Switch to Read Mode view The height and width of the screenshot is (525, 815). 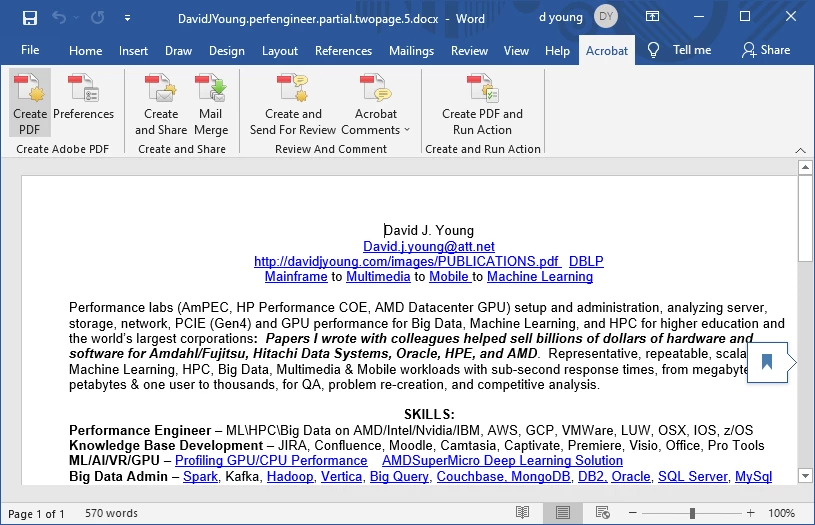522,513
